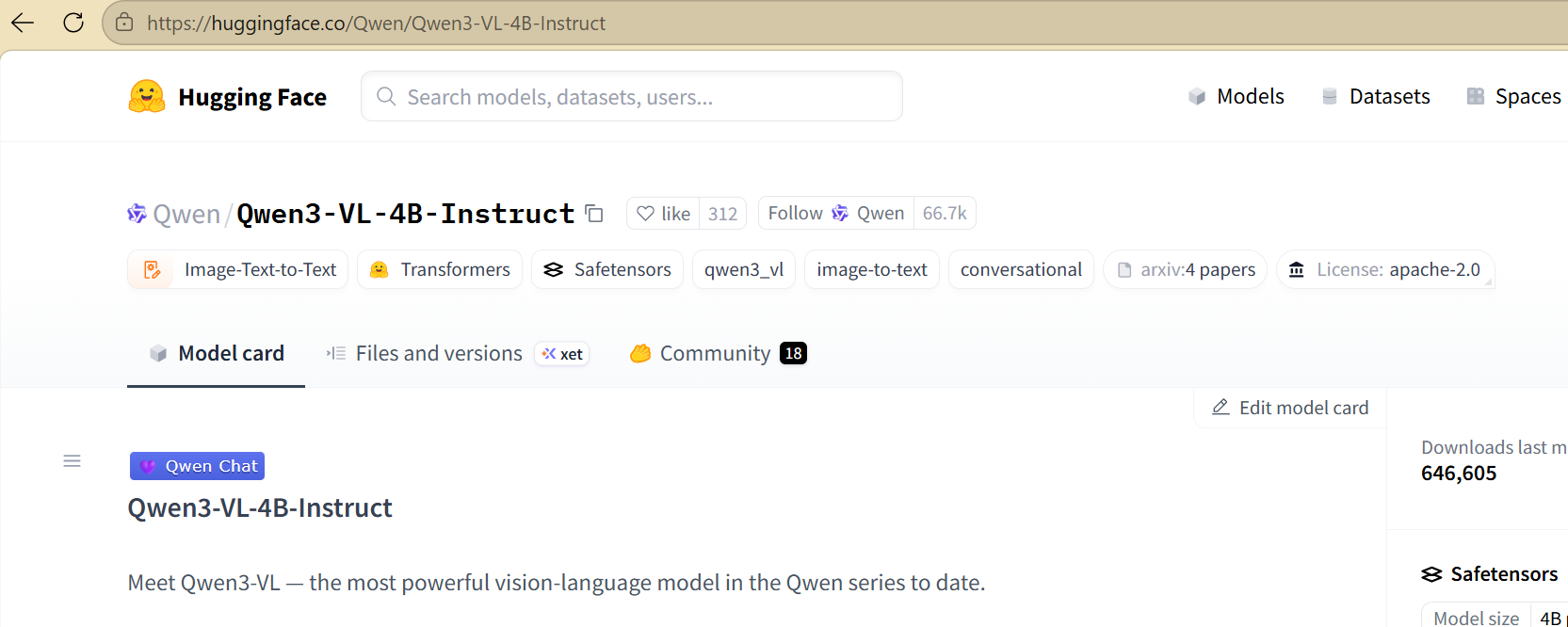Copy model name with the copy icon
The image size is (1568, 627).
(x=594, y=214)
